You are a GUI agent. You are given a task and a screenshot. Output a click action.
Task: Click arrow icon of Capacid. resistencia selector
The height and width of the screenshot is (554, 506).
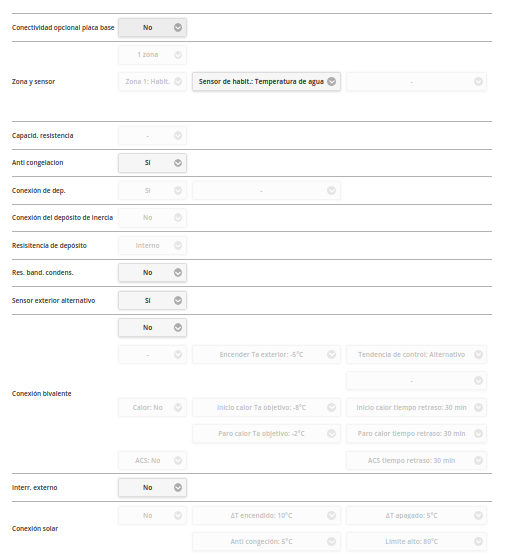point(178,136)
